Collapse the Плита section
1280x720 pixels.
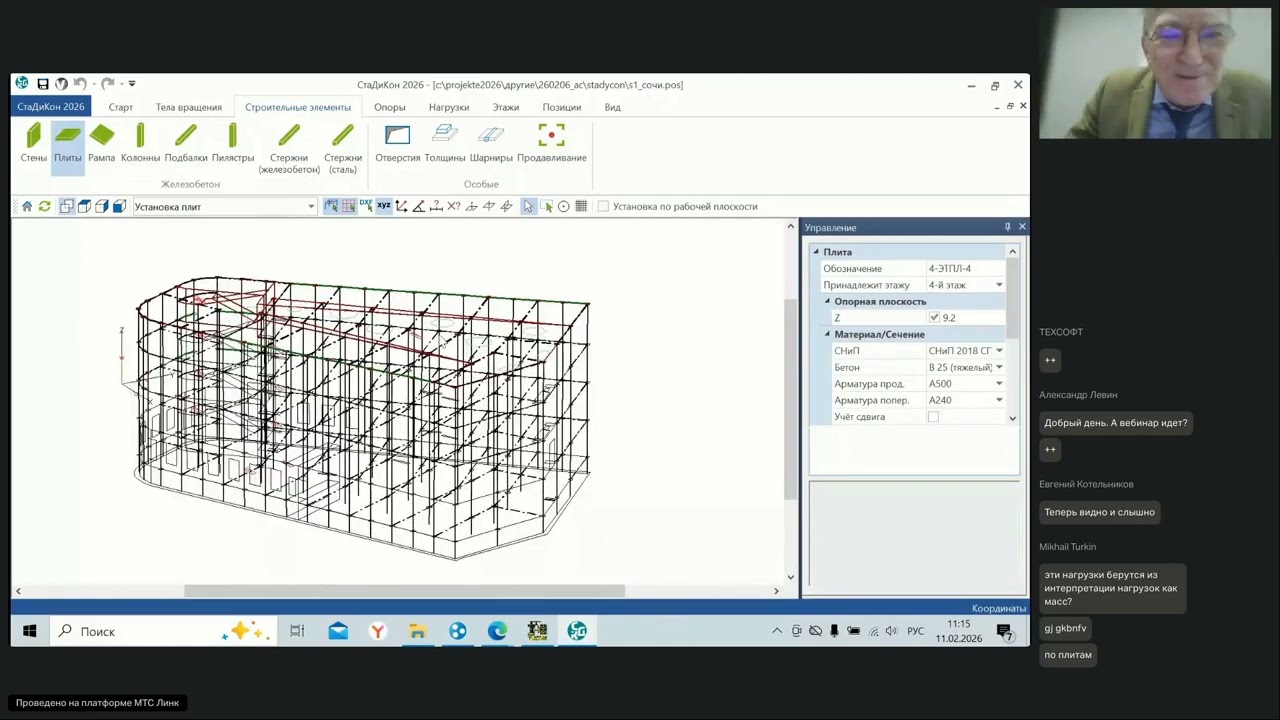pos(816,252)
